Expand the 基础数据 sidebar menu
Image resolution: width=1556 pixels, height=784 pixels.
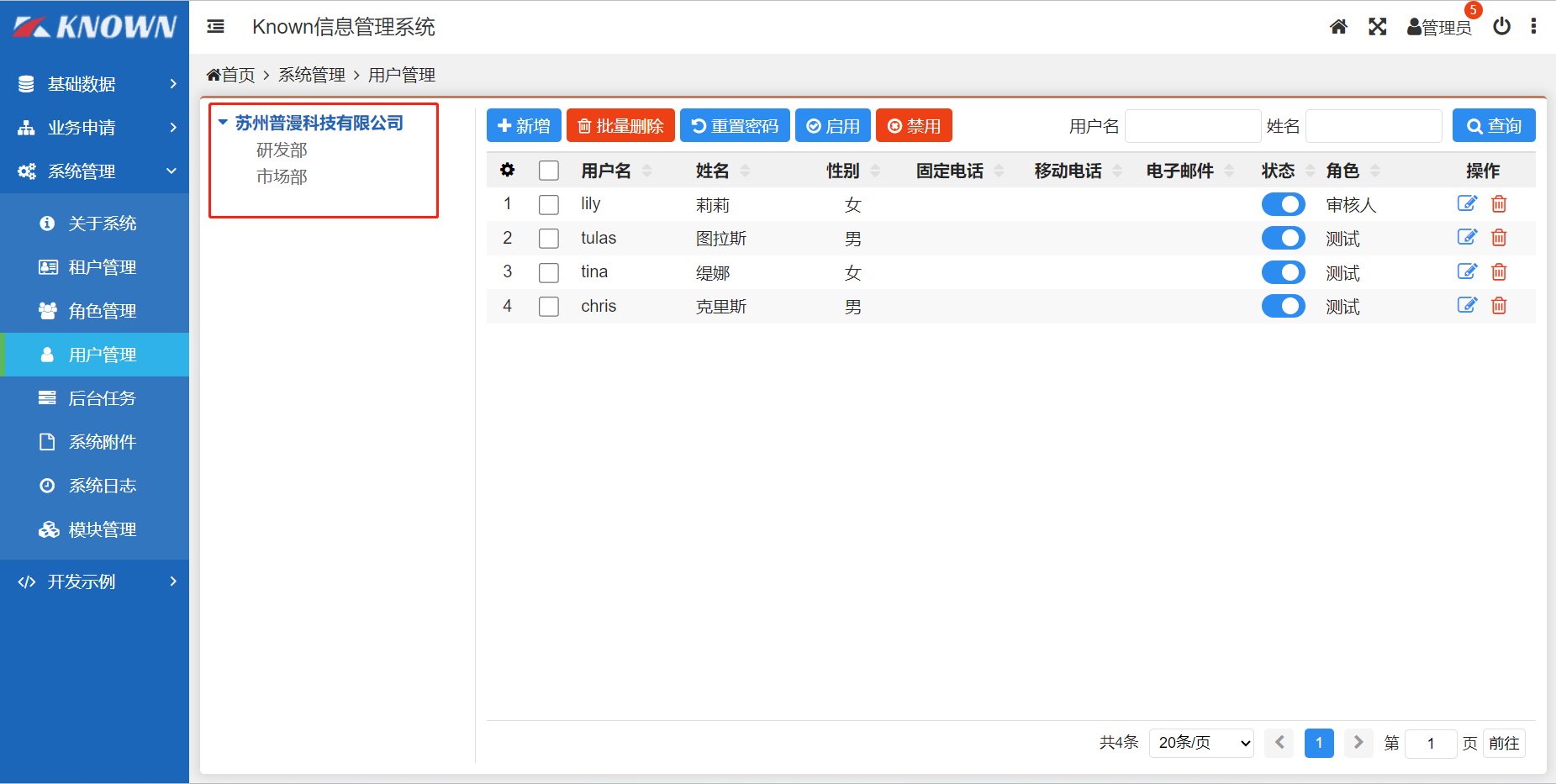(x=94, y=84)
